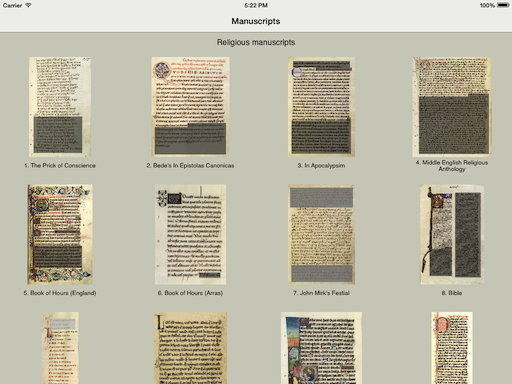Open The Prick of Conscience manuscript thumbnail
This screenshot has height=384, width=512.
click(x=60, y=107)
